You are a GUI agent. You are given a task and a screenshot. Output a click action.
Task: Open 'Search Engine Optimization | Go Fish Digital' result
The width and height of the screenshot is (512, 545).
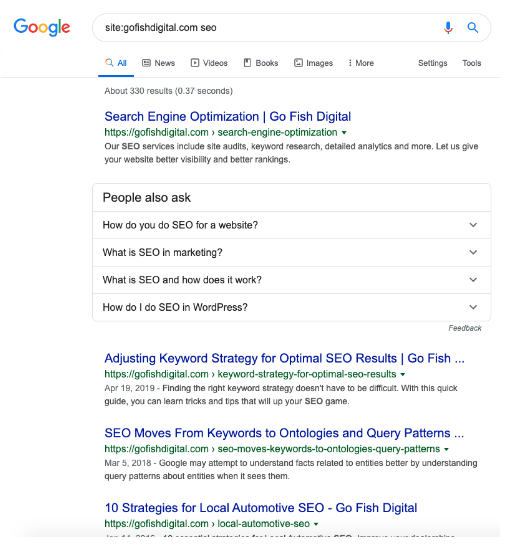coord(228,116)
